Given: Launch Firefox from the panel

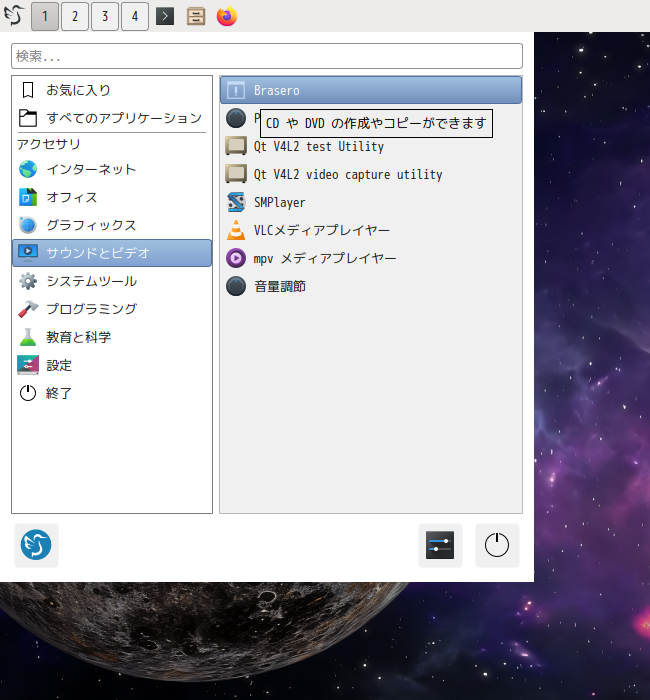Looking at the screenshot, I should coord(227,16).
